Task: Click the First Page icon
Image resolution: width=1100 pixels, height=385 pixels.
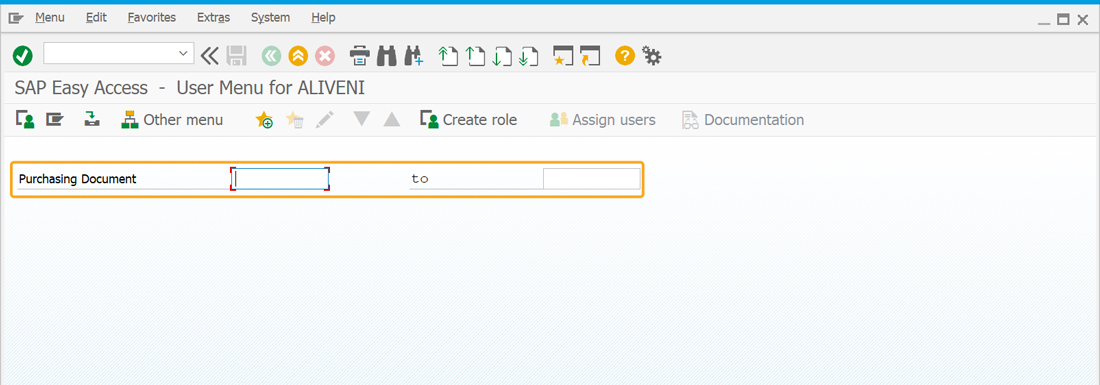Action: pyautogui.click(x=448, y=55)
